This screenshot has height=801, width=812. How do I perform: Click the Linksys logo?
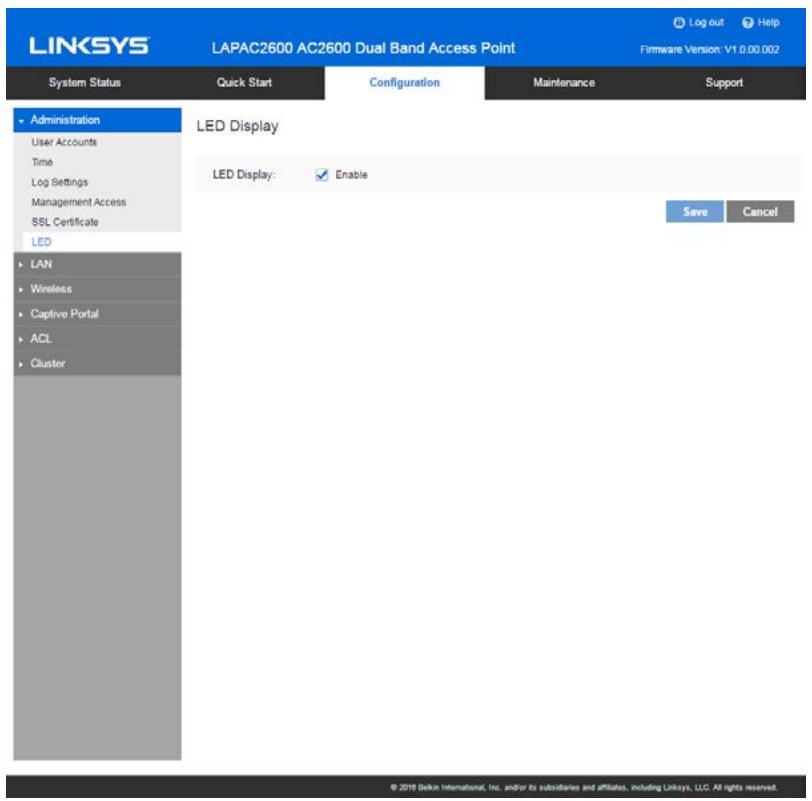click(89, 46)
